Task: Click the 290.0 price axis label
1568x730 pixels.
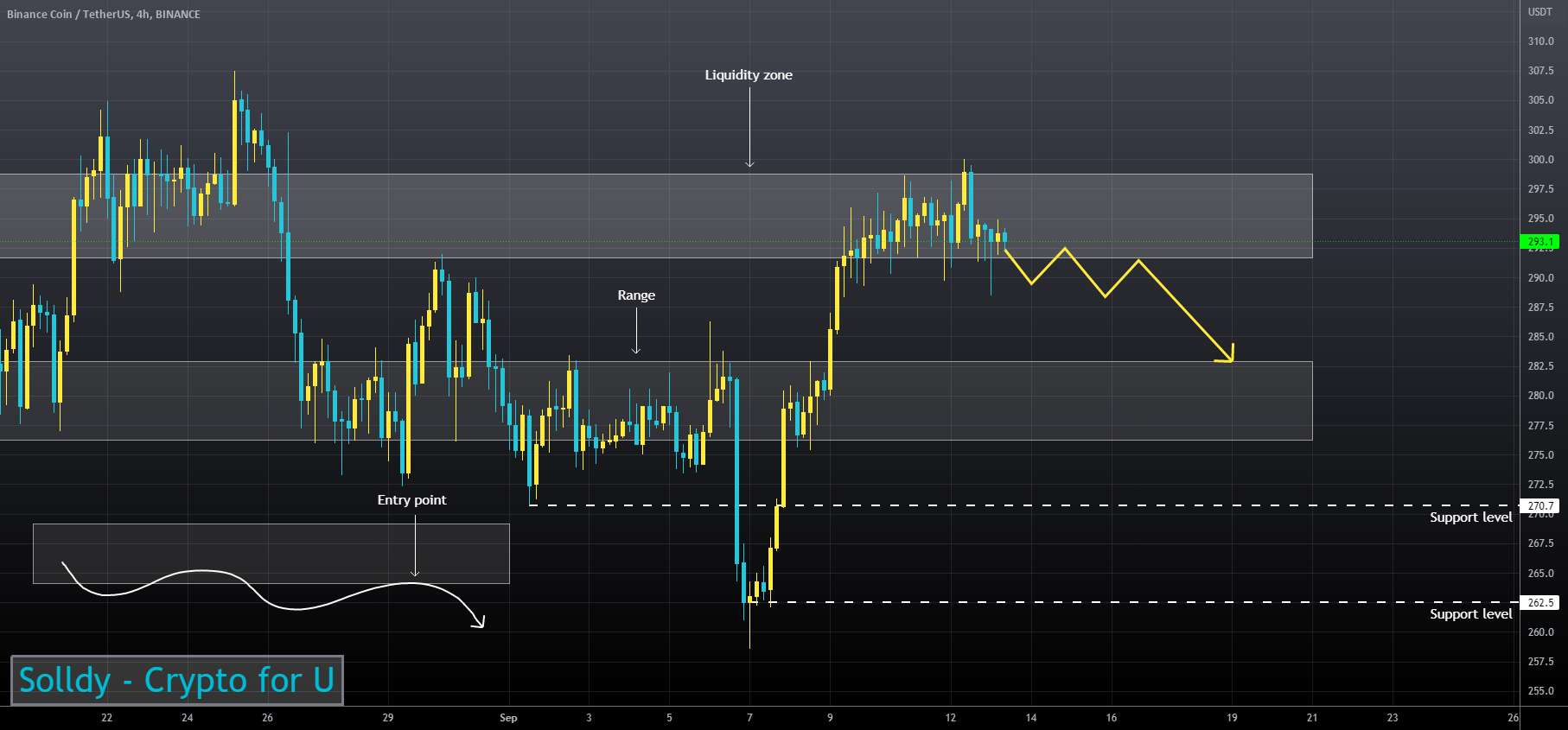Action: pos(1540,278)
